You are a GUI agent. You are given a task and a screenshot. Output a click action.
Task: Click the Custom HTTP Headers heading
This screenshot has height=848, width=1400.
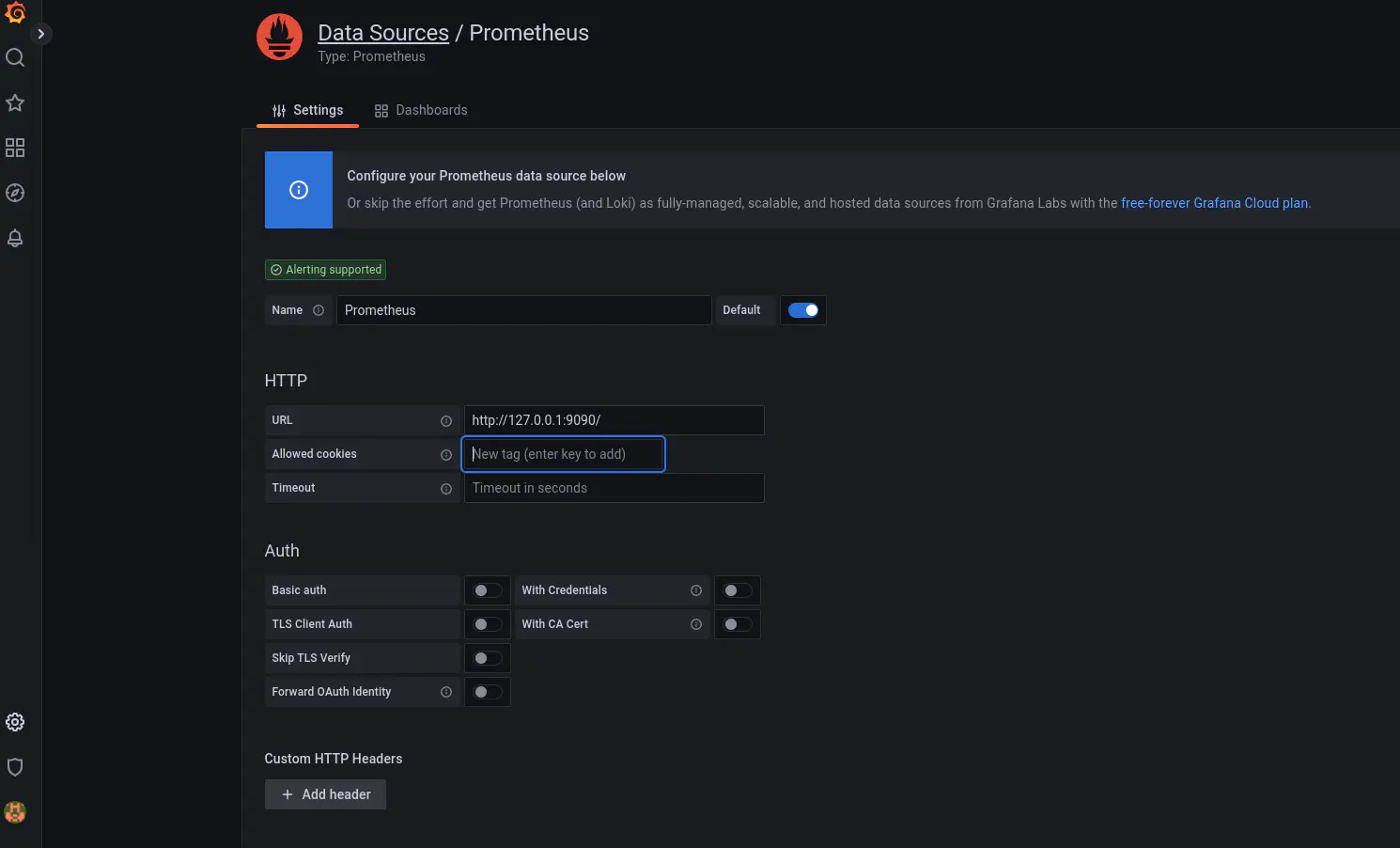pyautogui.click(x=334, y=759)
